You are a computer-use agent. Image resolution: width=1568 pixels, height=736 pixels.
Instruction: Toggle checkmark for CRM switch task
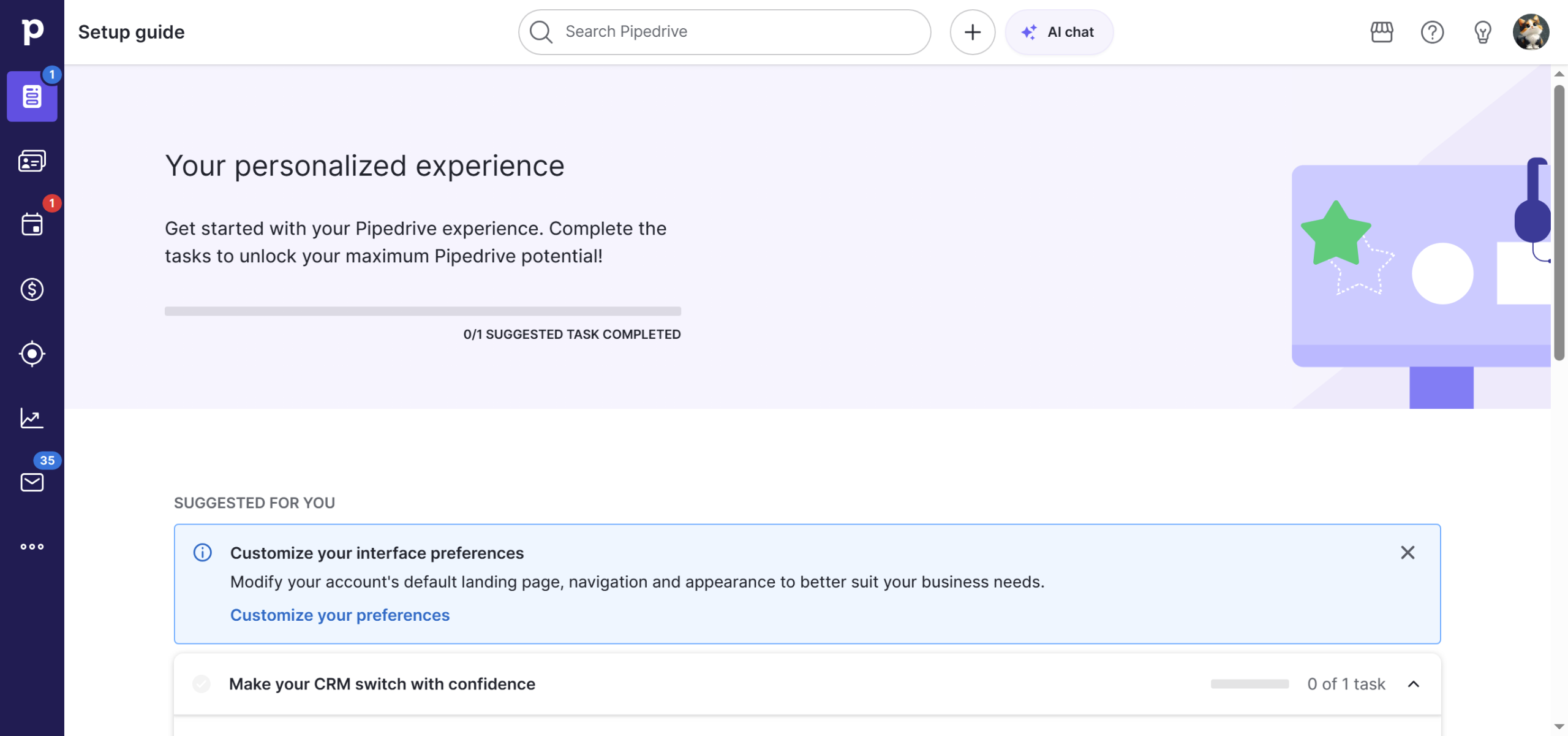[202, 684]
